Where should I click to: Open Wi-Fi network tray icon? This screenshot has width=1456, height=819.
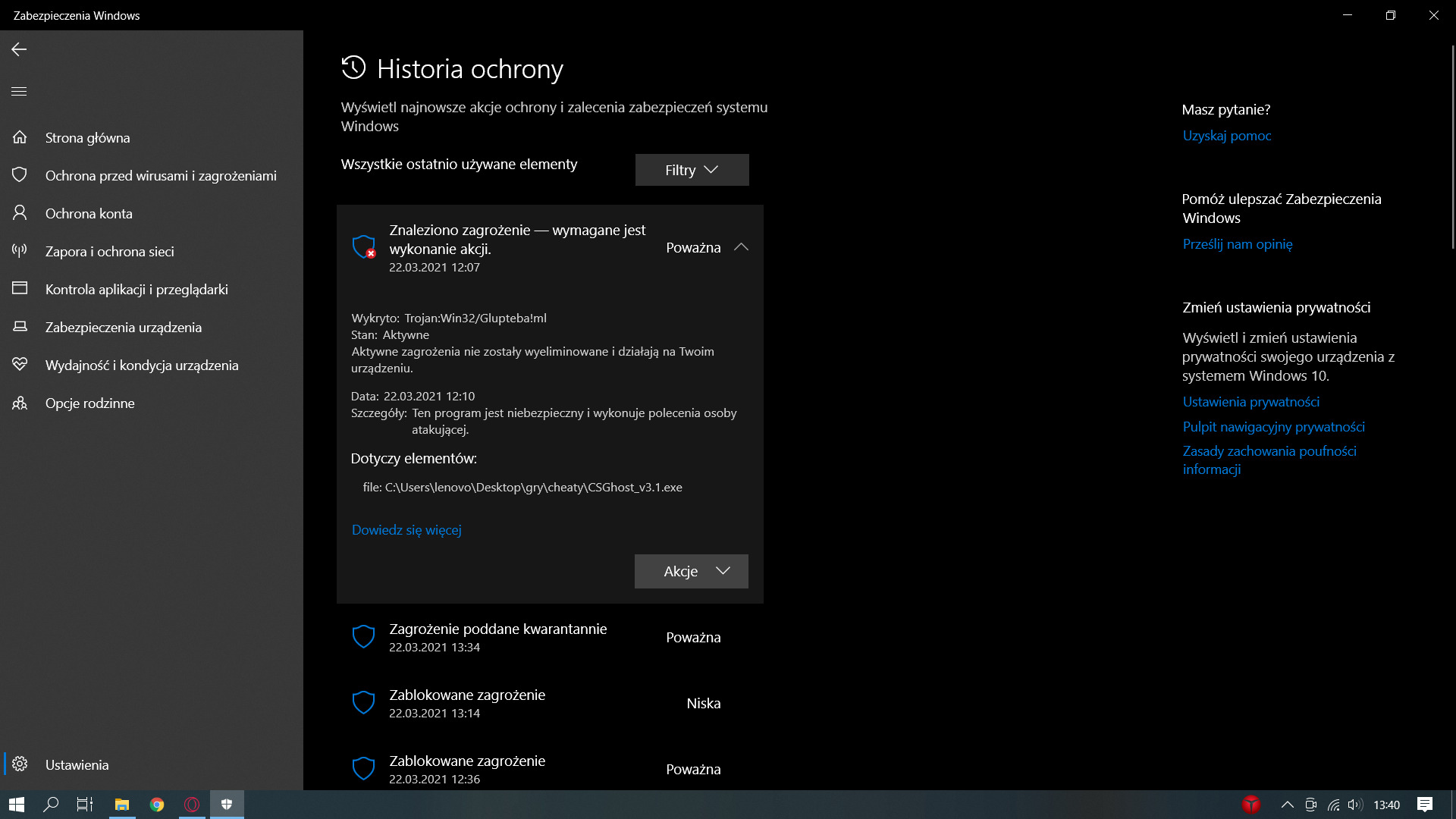point(1333,805)
